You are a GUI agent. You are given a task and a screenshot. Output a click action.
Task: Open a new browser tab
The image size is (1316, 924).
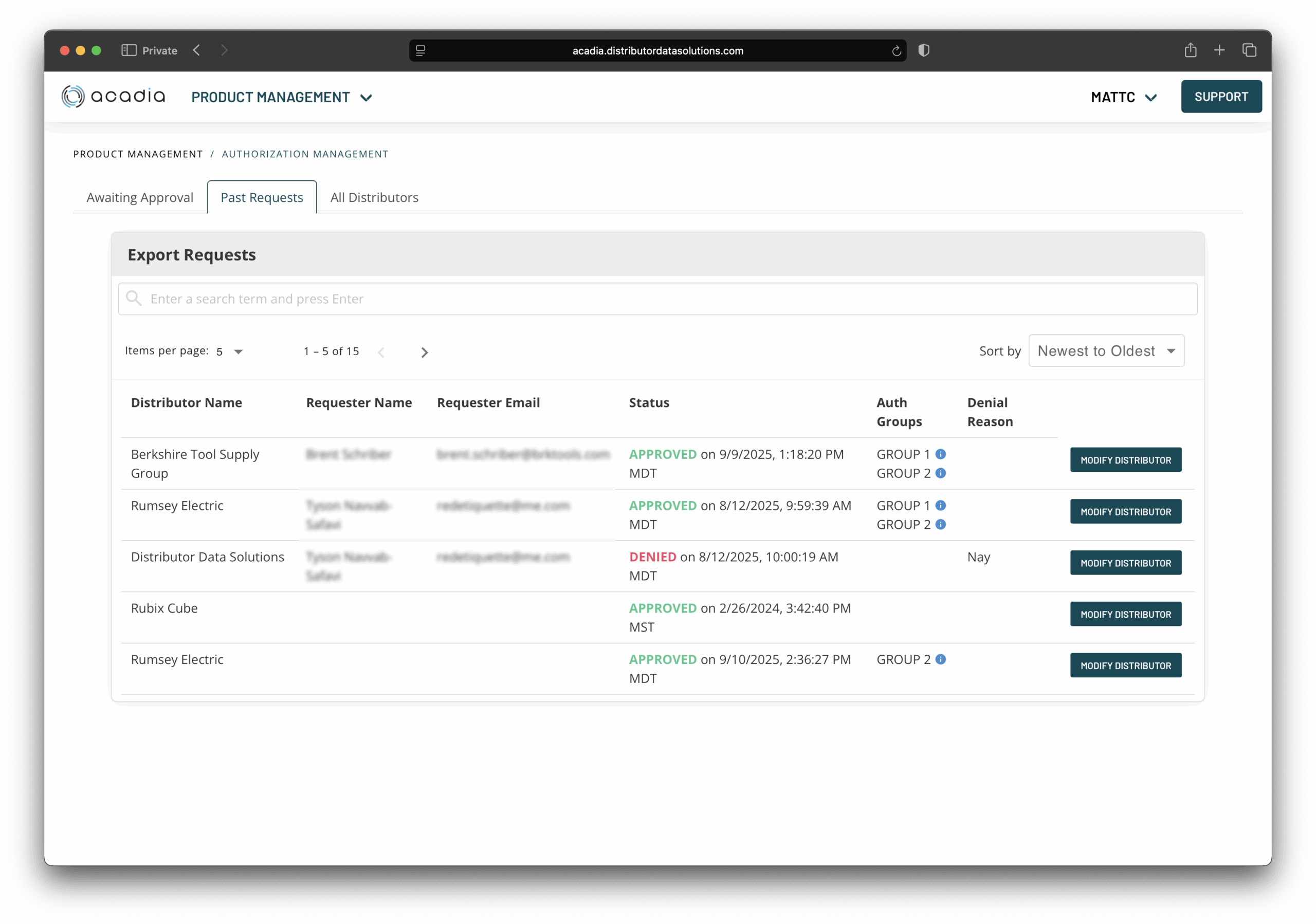(x=1219, y=50)
